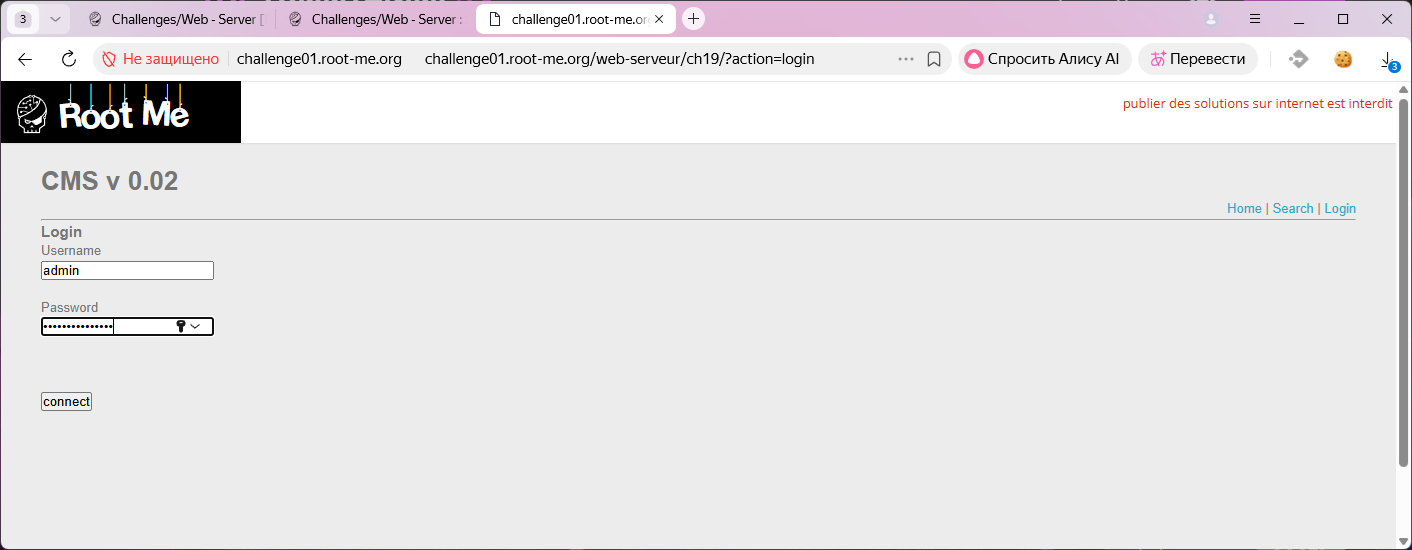Bookmark this page with the bookmark icon

click(934, 59)
